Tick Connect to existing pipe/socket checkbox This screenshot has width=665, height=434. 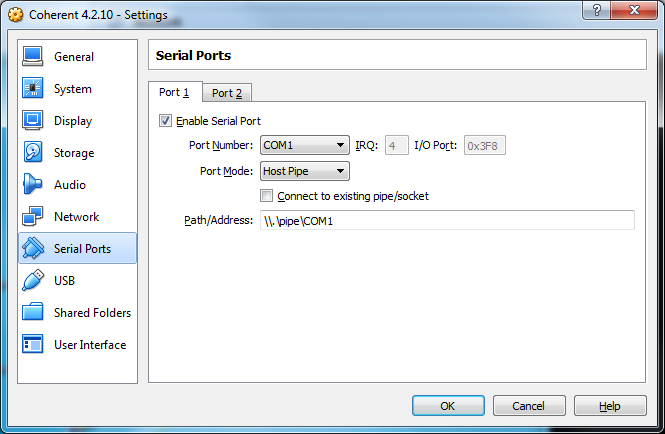(x=266, y=196)
